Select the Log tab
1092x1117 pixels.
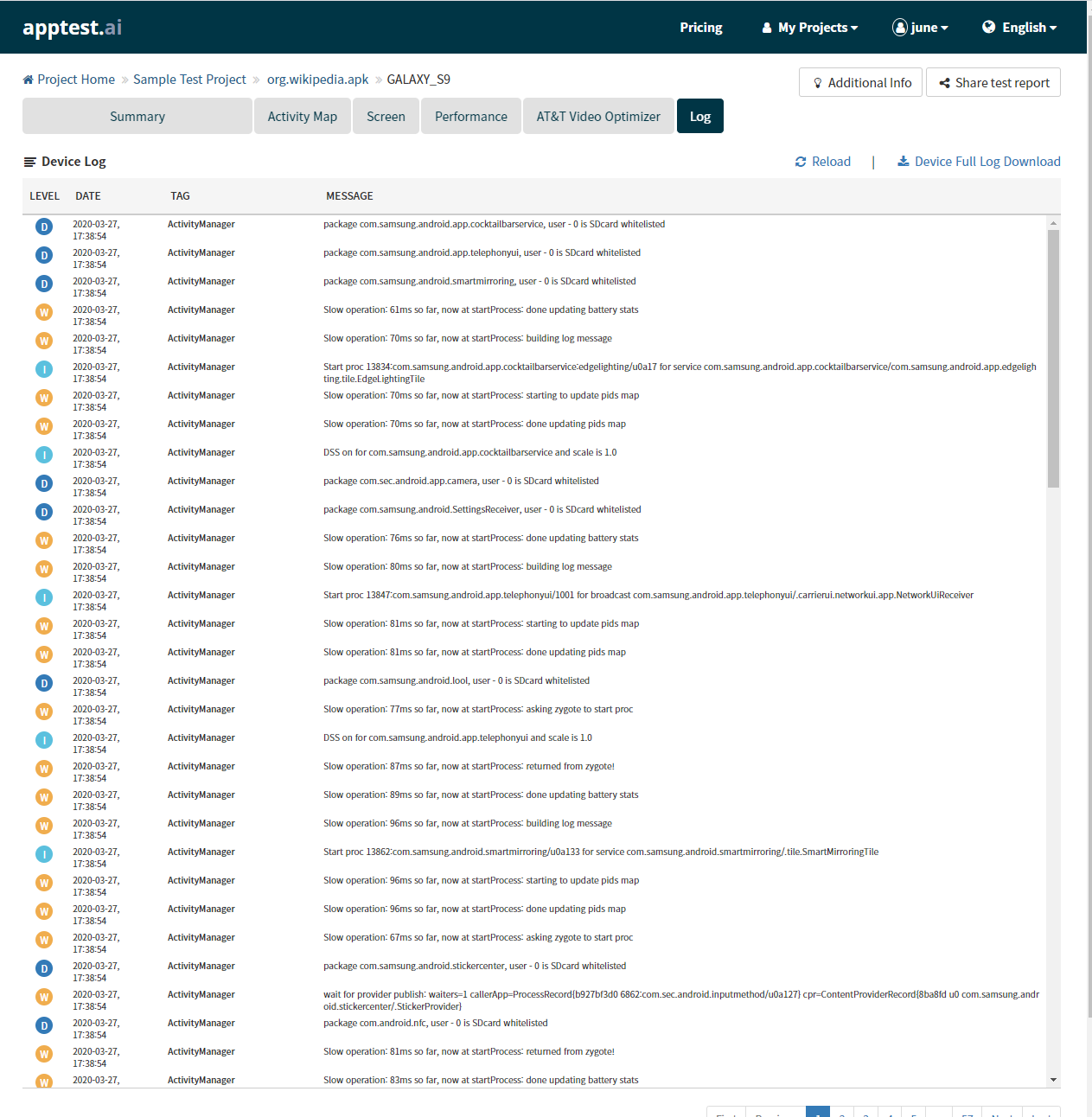tap(700, 116)
